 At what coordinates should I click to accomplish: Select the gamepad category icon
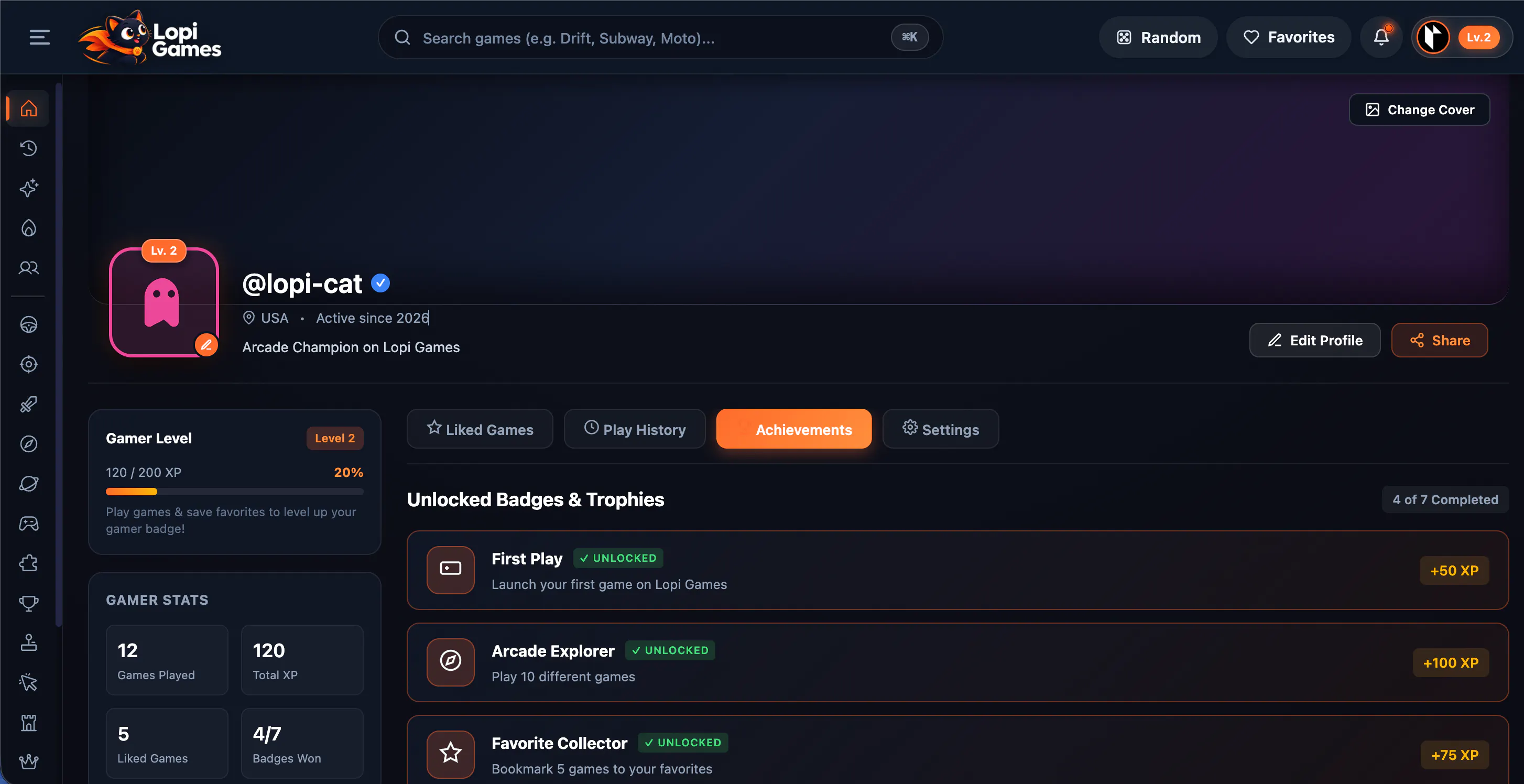28,524
